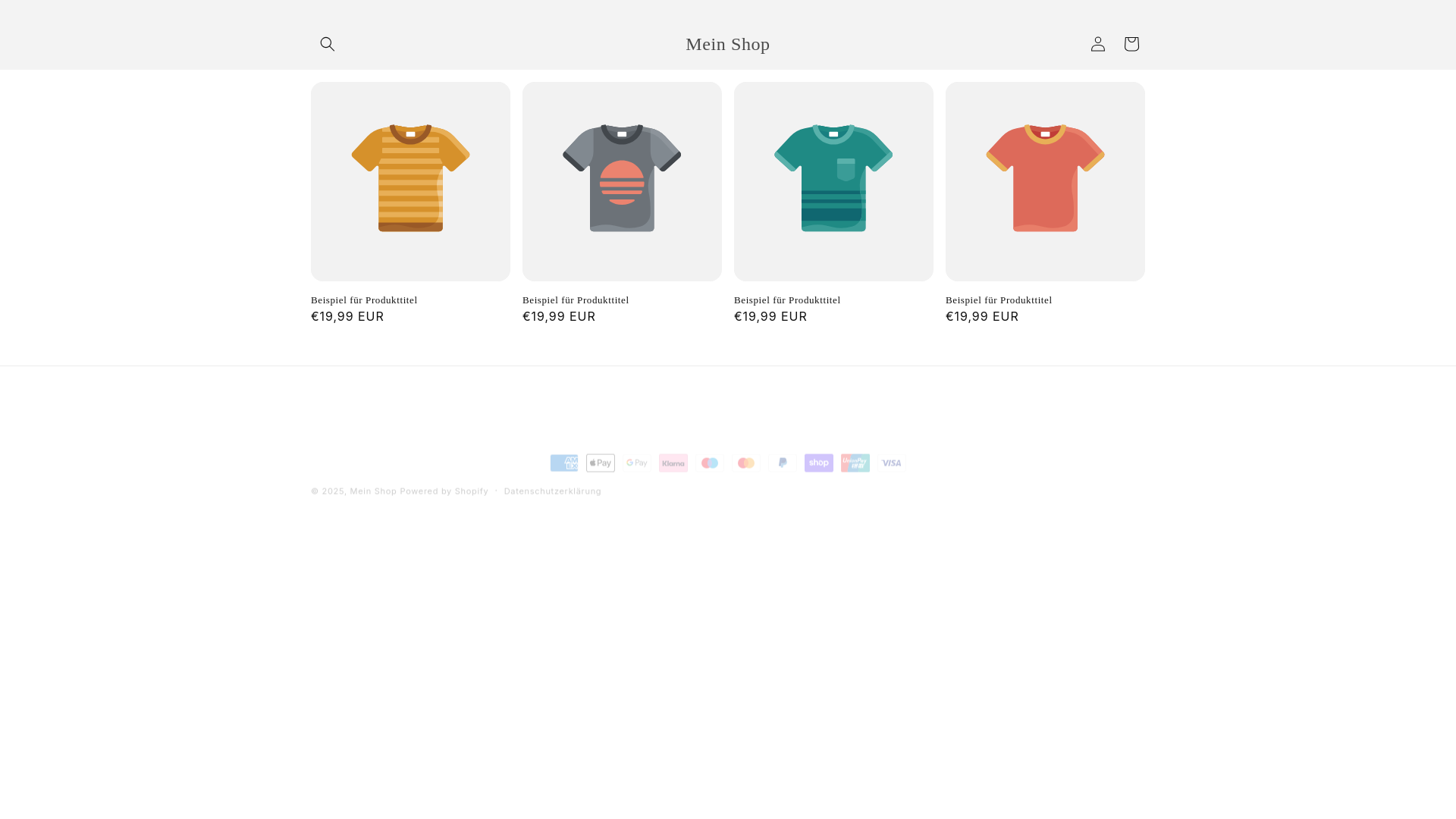The height and width of the screenshot is (819, 1456).
Task: Click the product title under the orange shirt
Action: click(x=364, y=300)
